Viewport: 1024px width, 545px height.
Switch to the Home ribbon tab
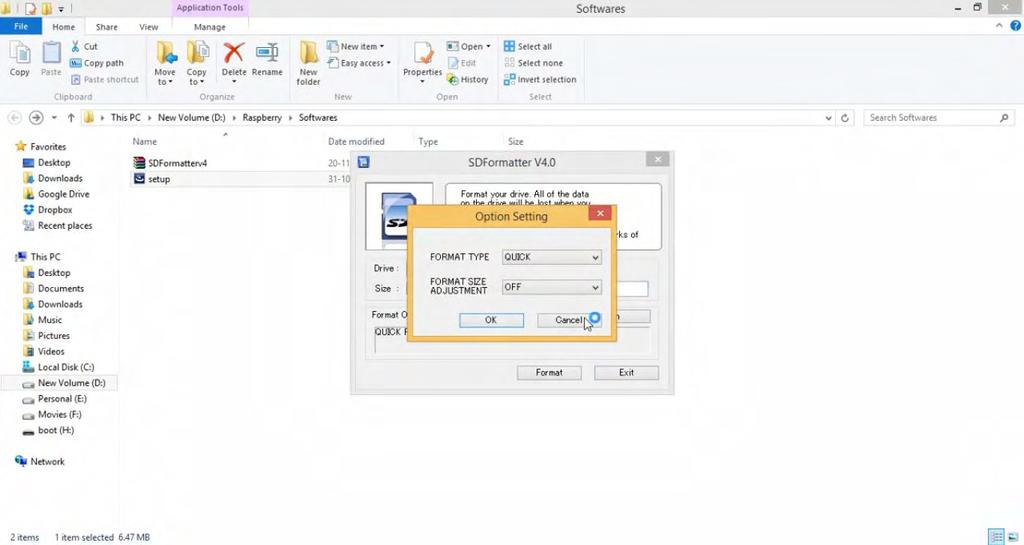point(63,27)
